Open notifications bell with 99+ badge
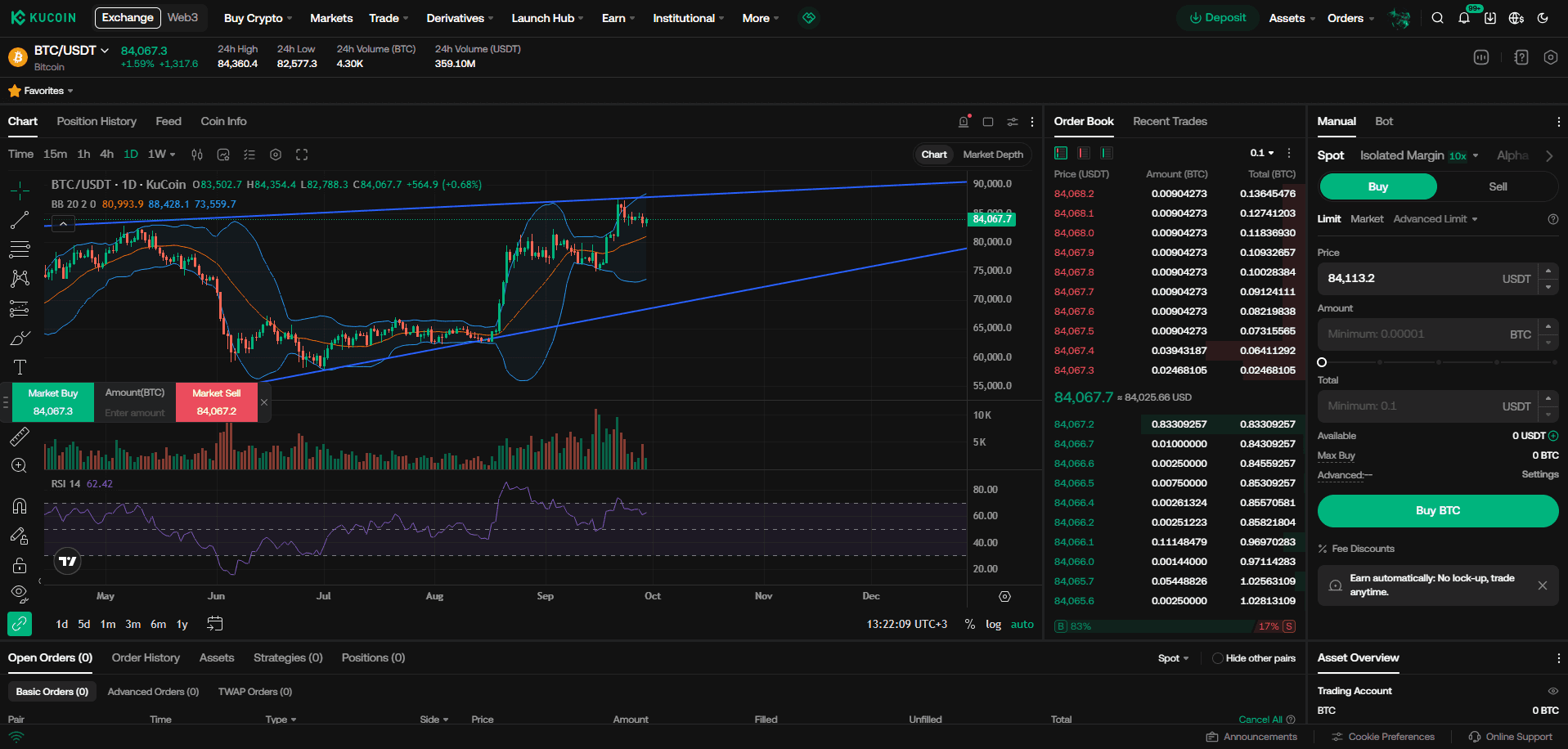The image size is (1568, 749). (1464, 18)
